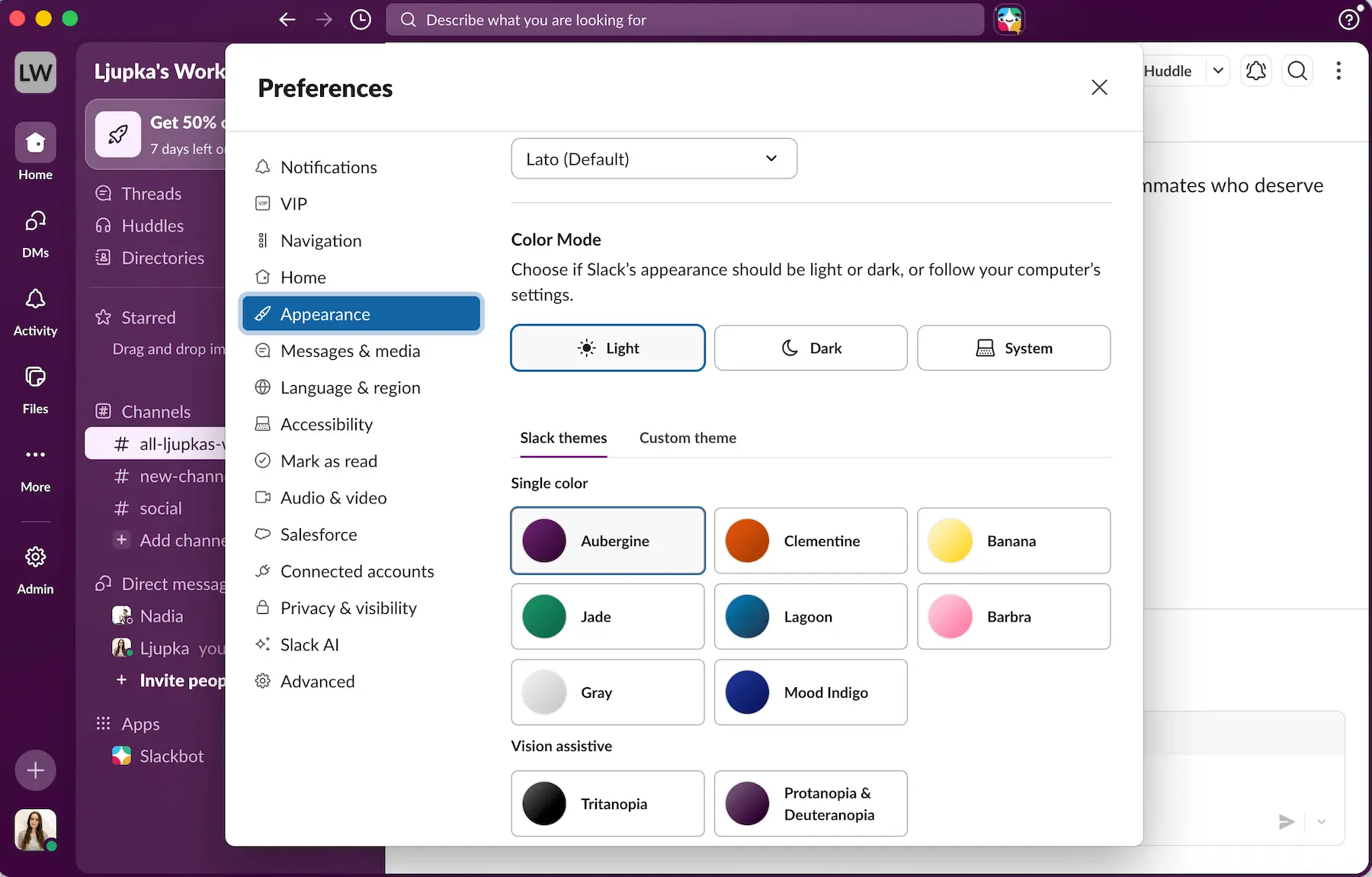
Task: Close the Preferences dialog
Action: 1099,88
